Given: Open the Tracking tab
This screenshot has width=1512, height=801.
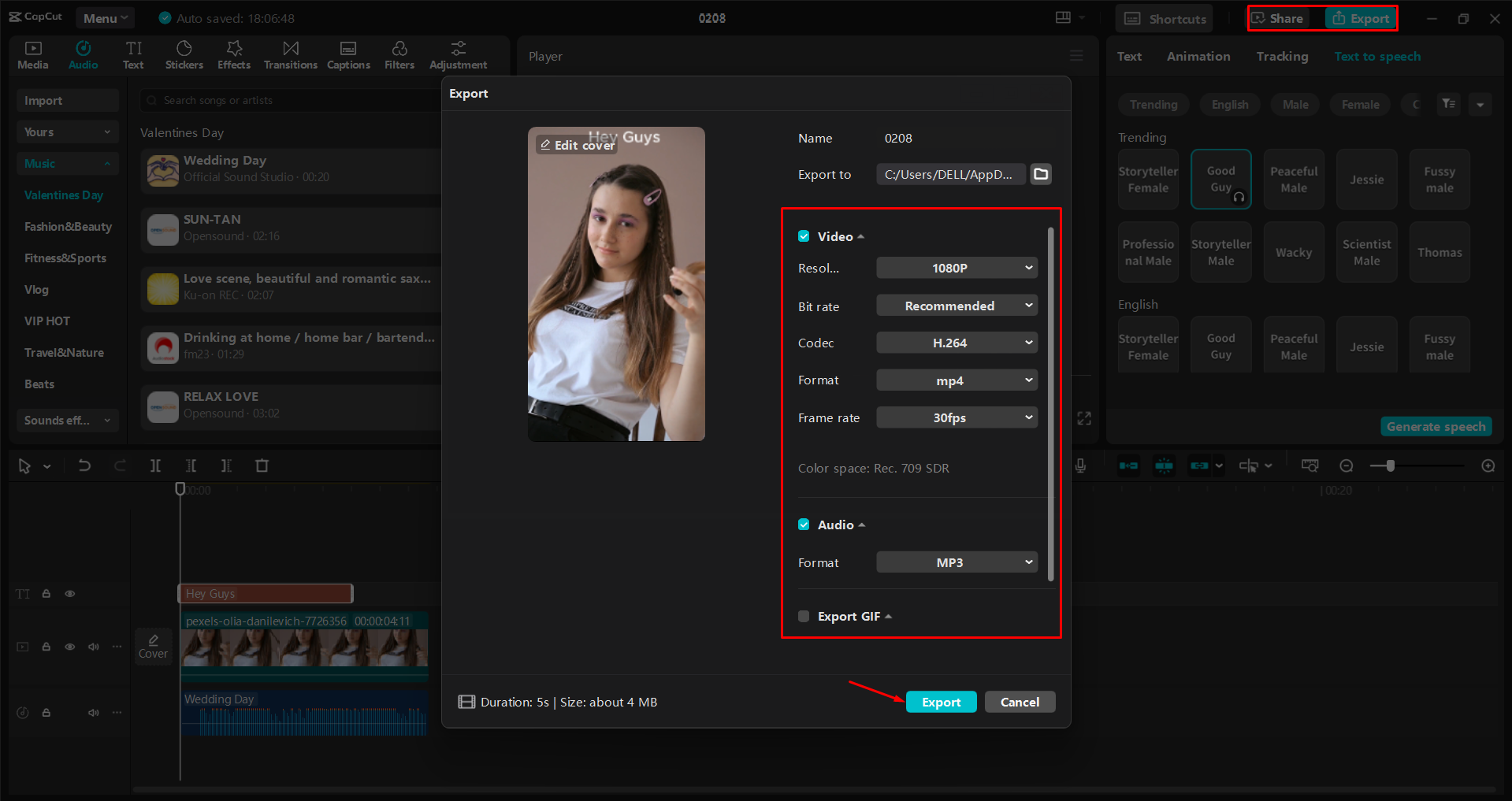Looking at the screenshot, I should pos(1281,56).
